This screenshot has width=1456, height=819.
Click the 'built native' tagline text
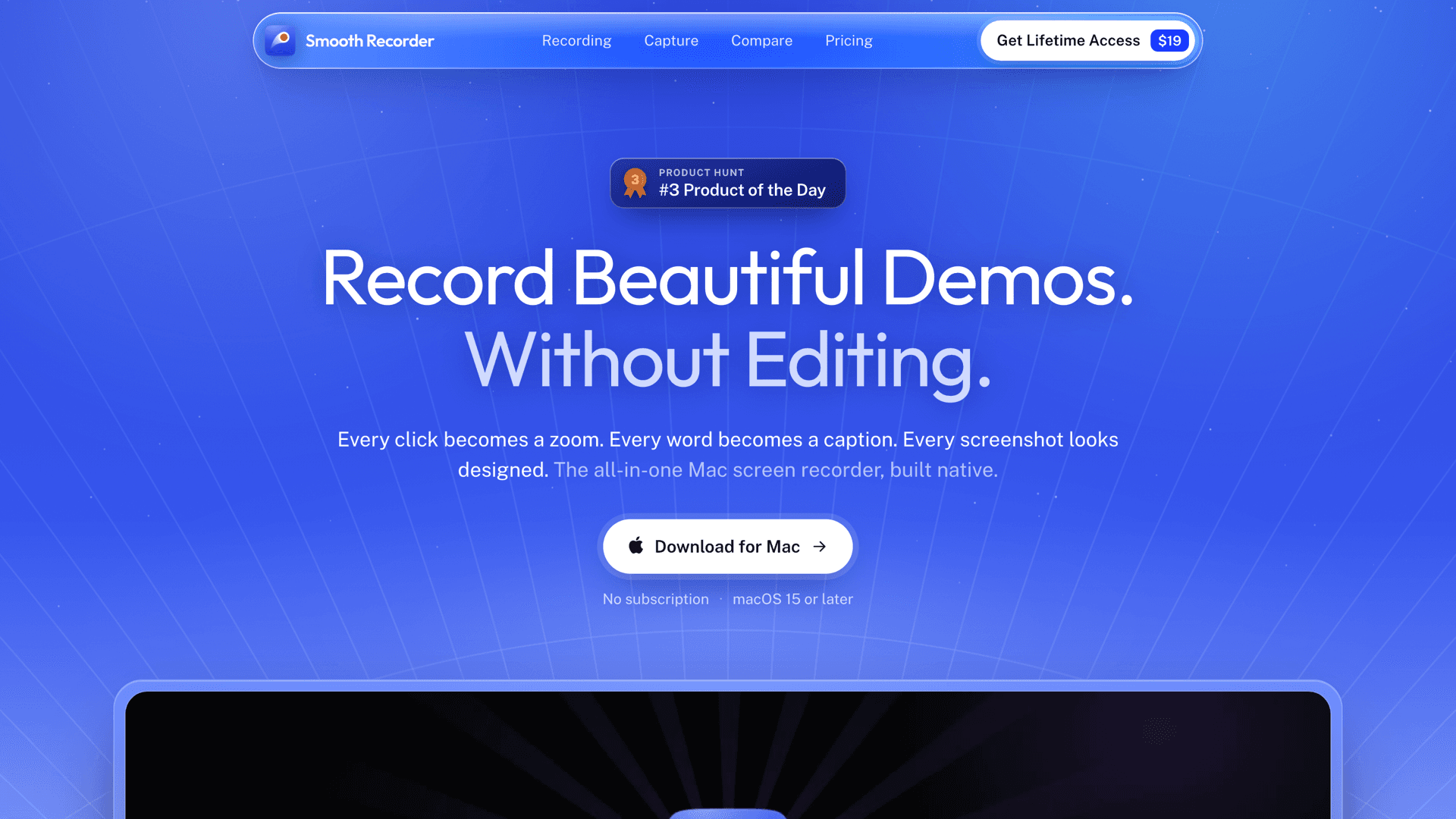pyautogui.click(x=943, y=470)
